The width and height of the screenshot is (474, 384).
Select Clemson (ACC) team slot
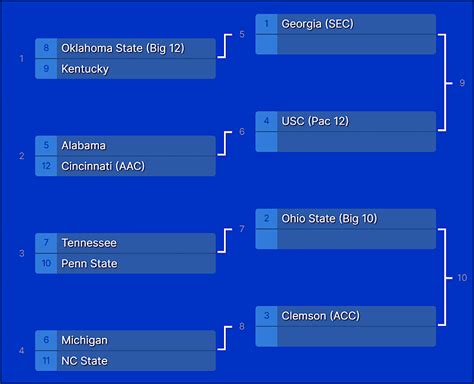click(346, 316)
